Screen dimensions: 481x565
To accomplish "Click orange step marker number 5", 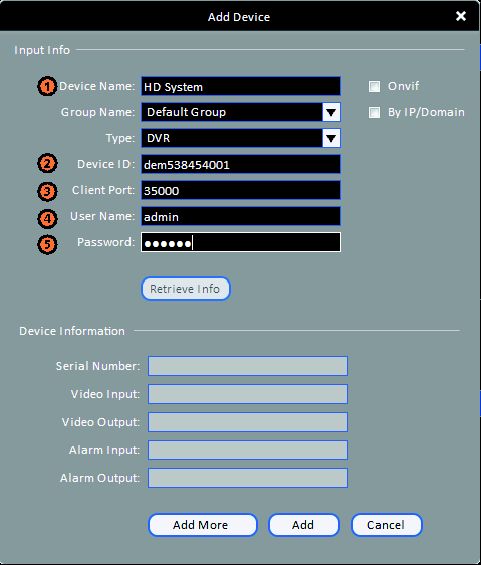I will (47, 244).
